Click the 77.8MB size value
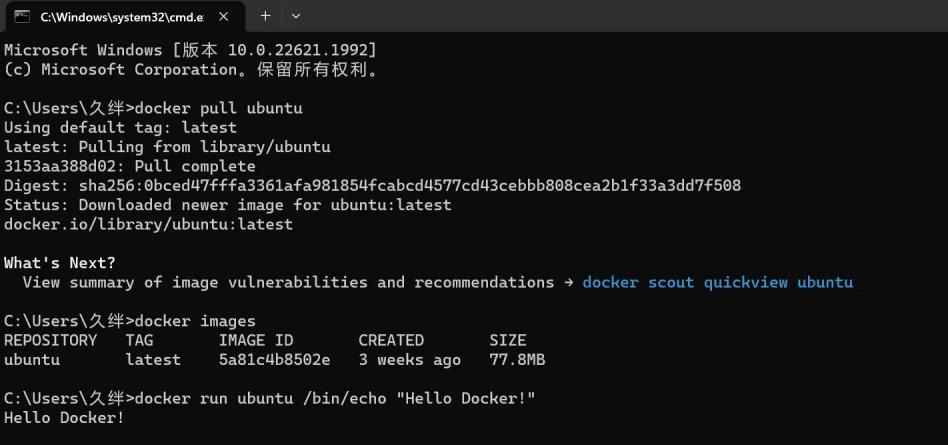 [x=517, y=360]
